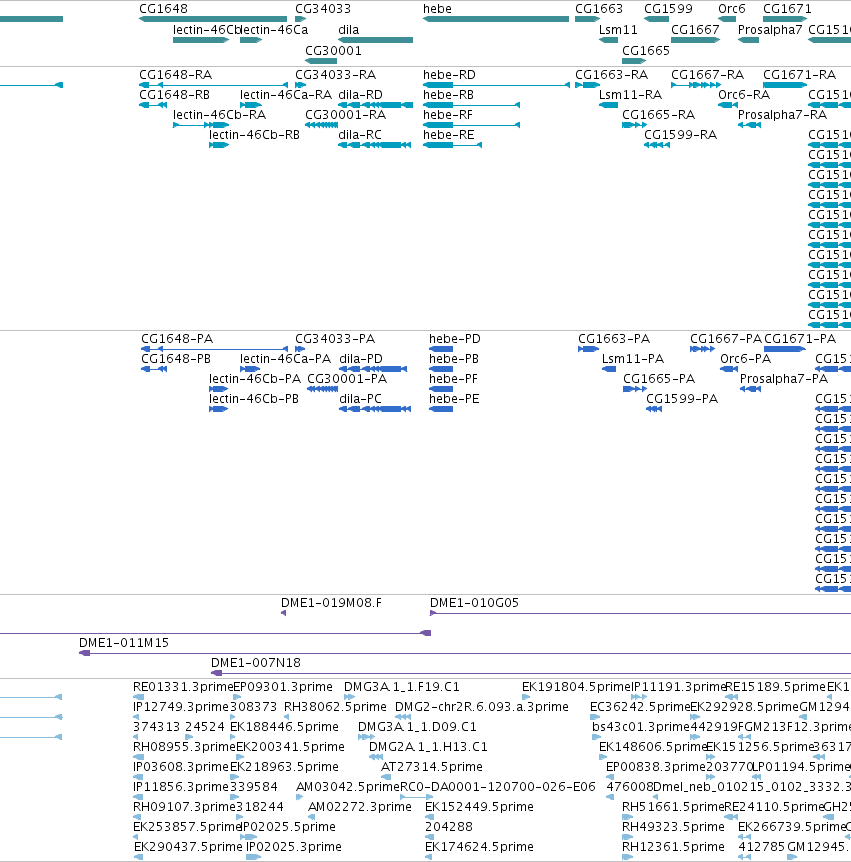Select transcript hebe-RD

click(449, 75)
